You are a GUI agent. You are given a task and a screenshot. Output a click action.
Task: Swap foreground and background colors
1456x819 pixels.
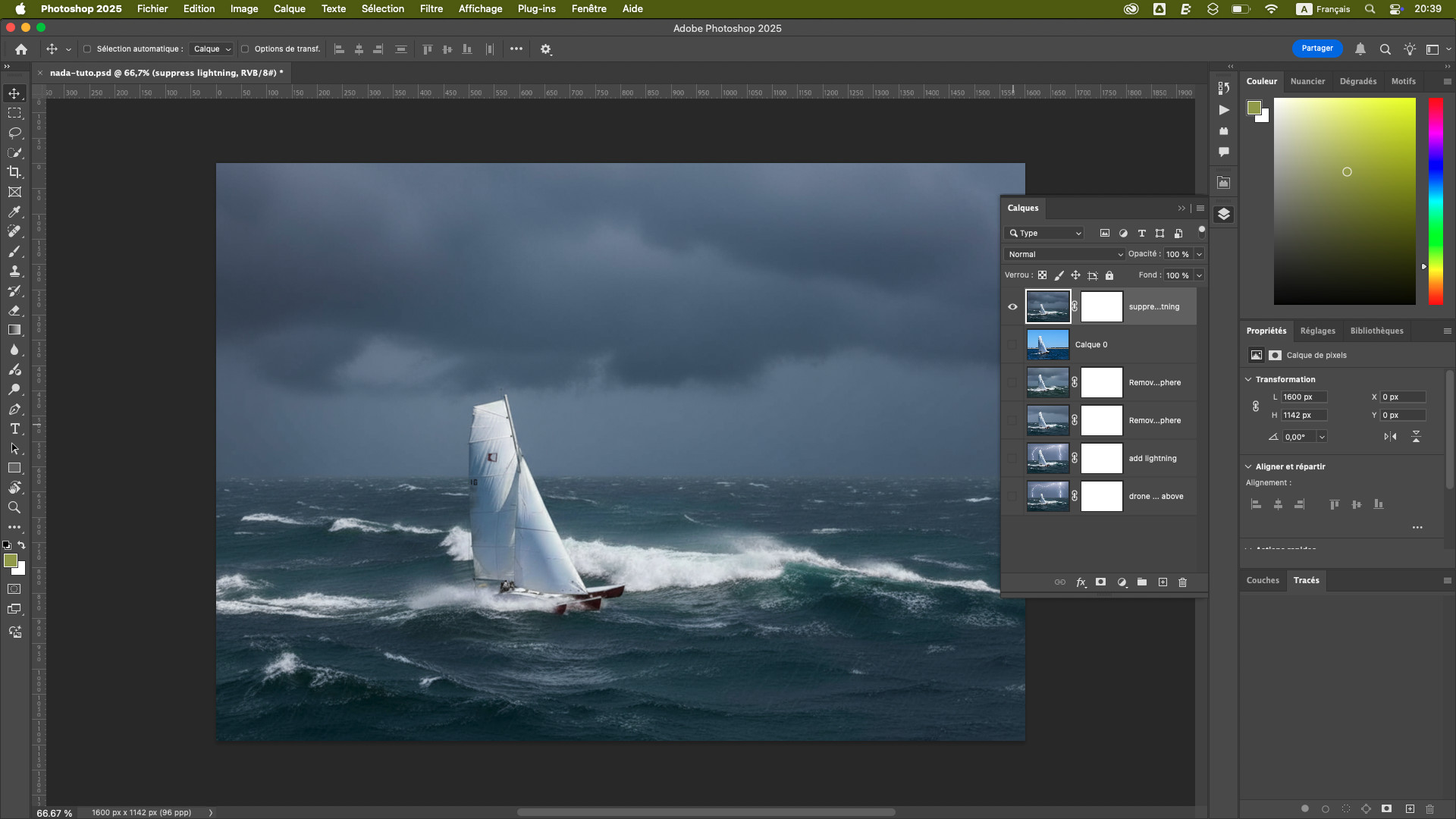coord(21,545)
